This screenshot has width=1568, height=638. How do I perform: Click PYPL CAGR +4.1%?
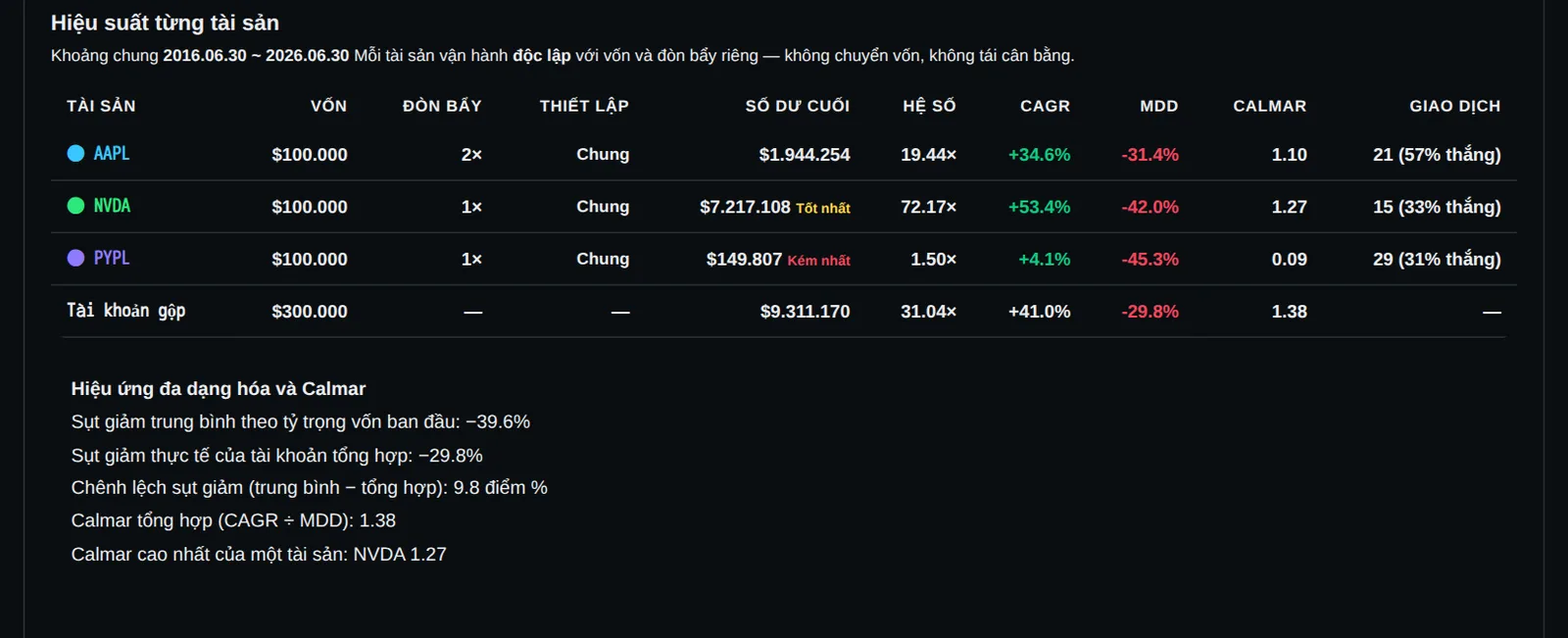[1045, 260]
